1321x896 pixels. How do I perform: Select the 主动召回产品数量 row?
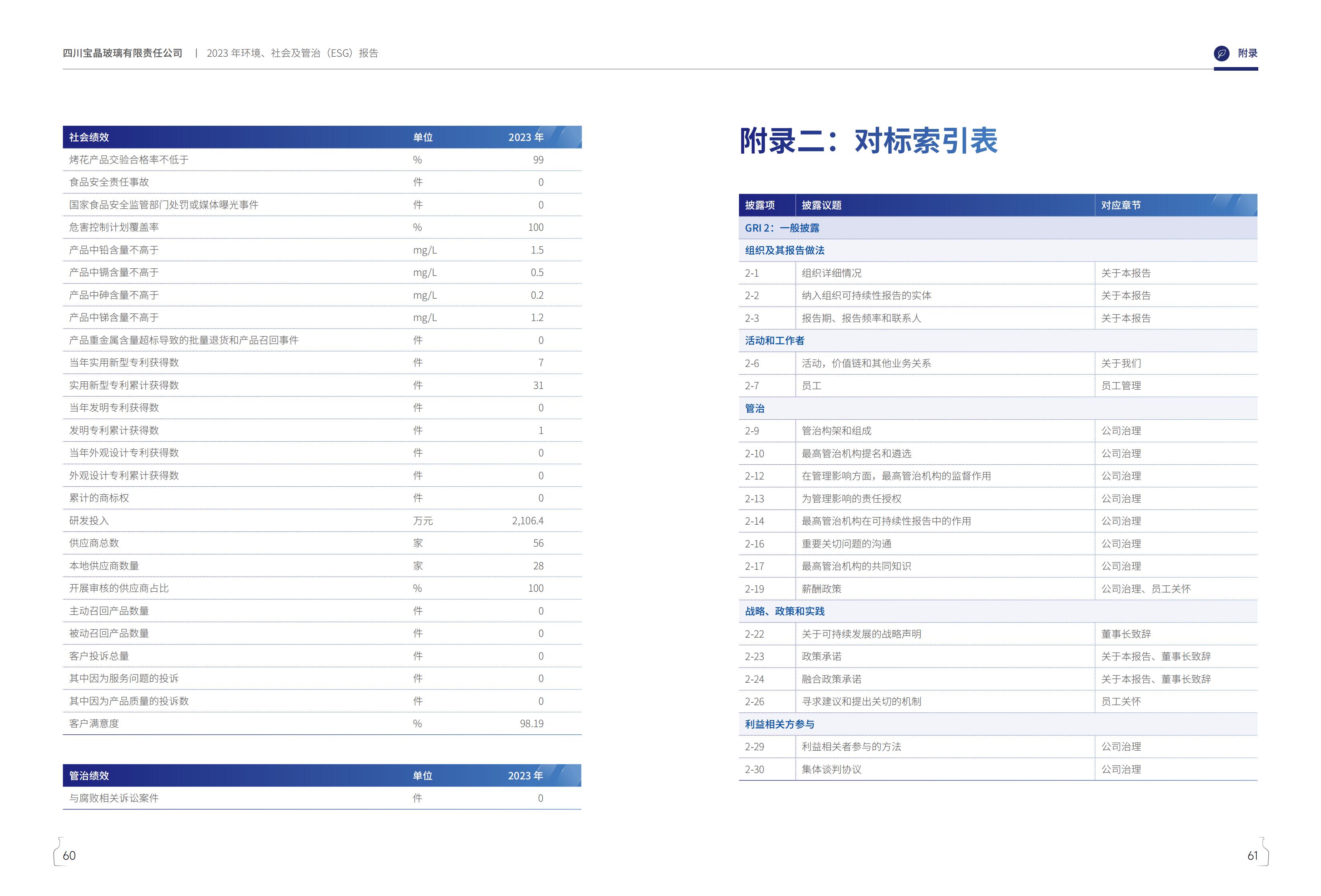(322, 611)
